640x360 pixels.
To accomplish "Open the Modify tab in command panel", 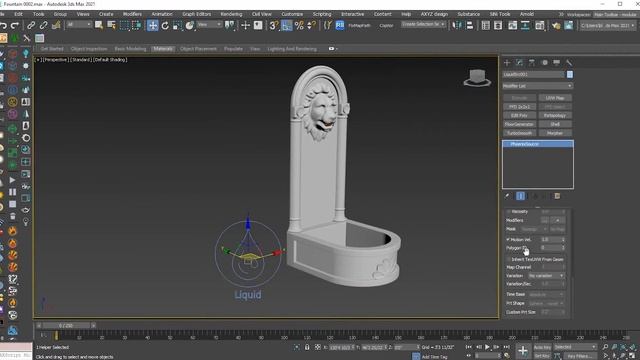I will (519, 62).
